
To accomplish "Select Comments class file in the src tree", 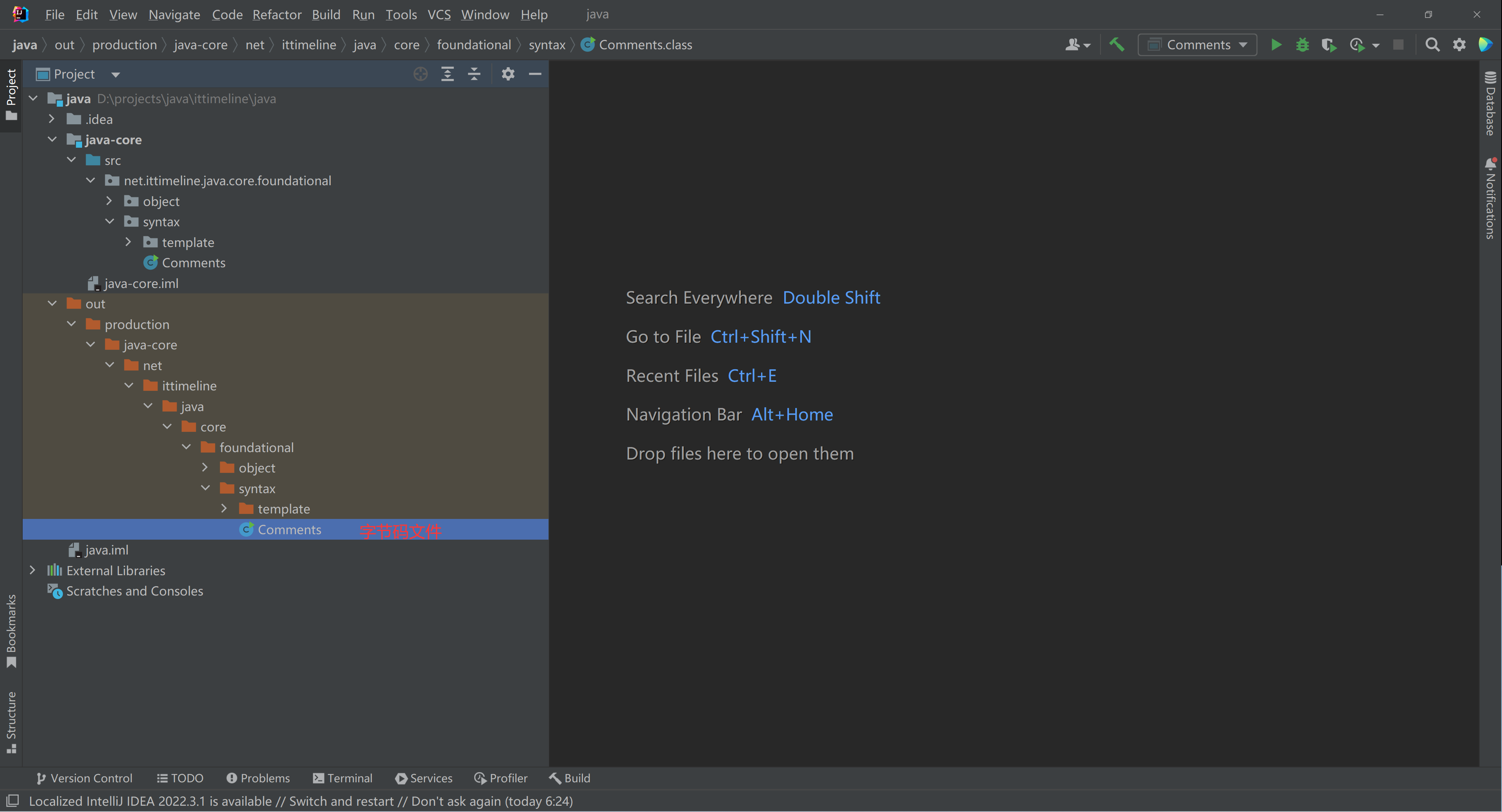I will pyautogui.click(x=193, y=262).
